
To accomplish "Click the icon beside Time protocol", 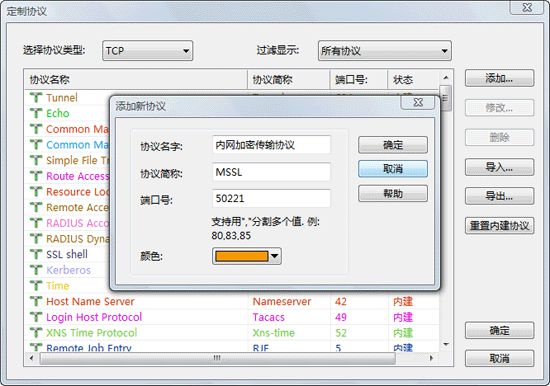I will (36, 286).
